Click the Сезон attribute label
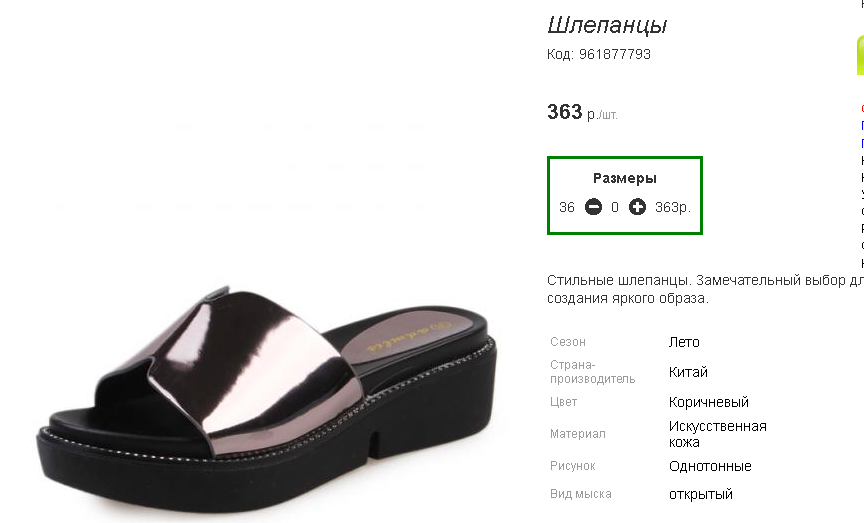The width and height of the screenshot is (864, 523). [x=568, y=342]
